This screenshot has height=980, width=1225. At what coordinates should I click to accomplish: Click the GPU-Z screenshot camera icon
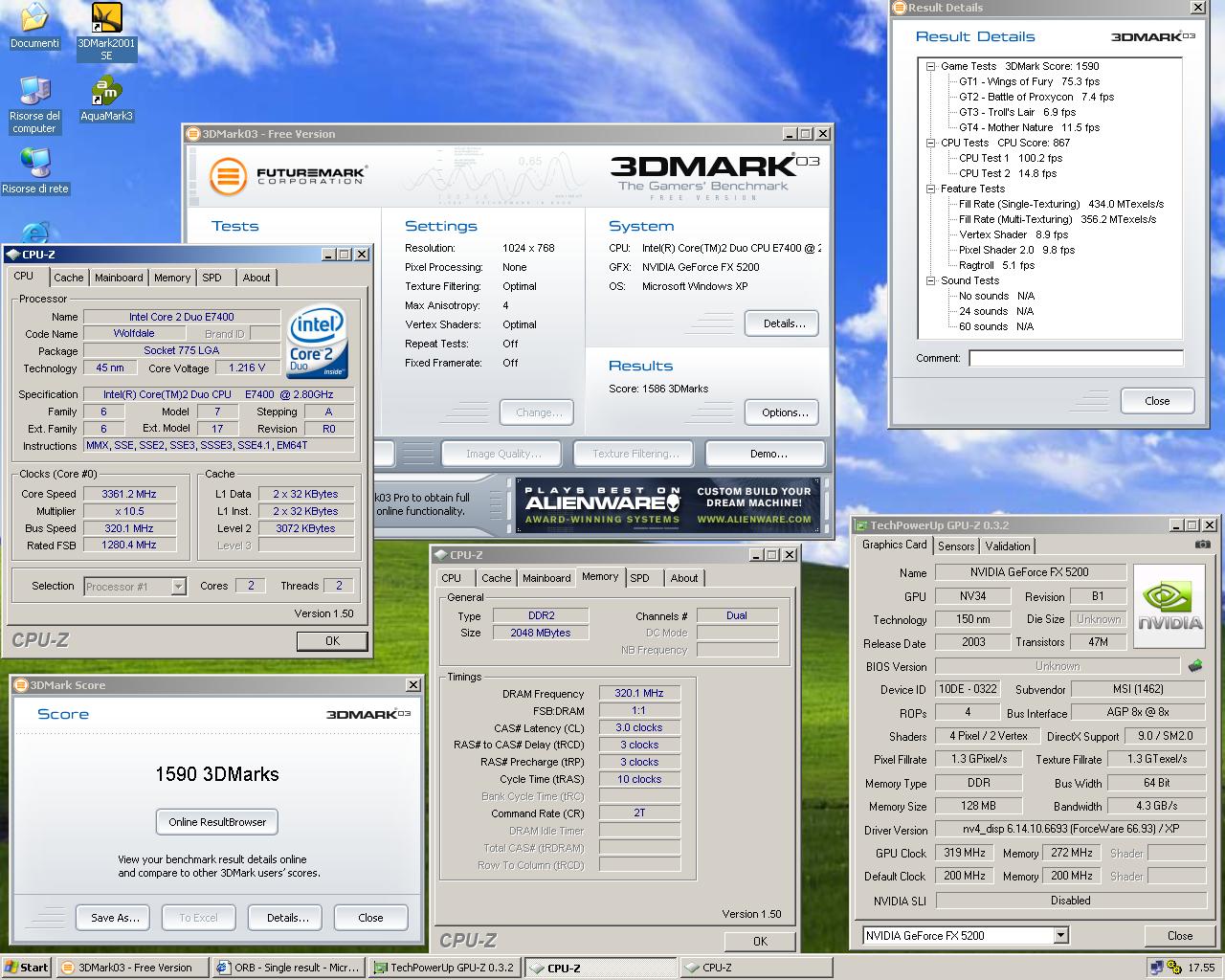coord(1202,545)
